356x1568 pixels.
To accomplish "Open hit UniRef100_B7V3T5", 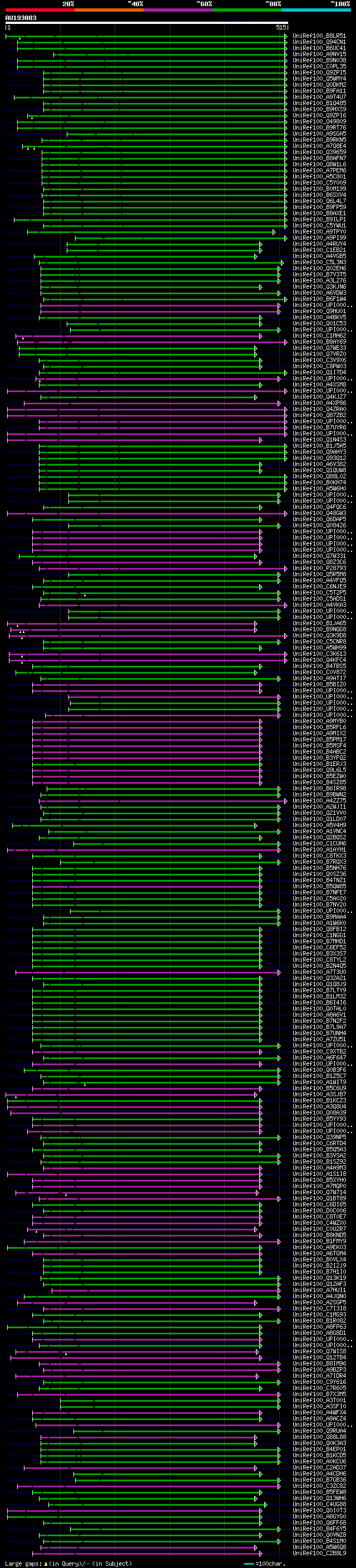I will (x=319, y=275).
